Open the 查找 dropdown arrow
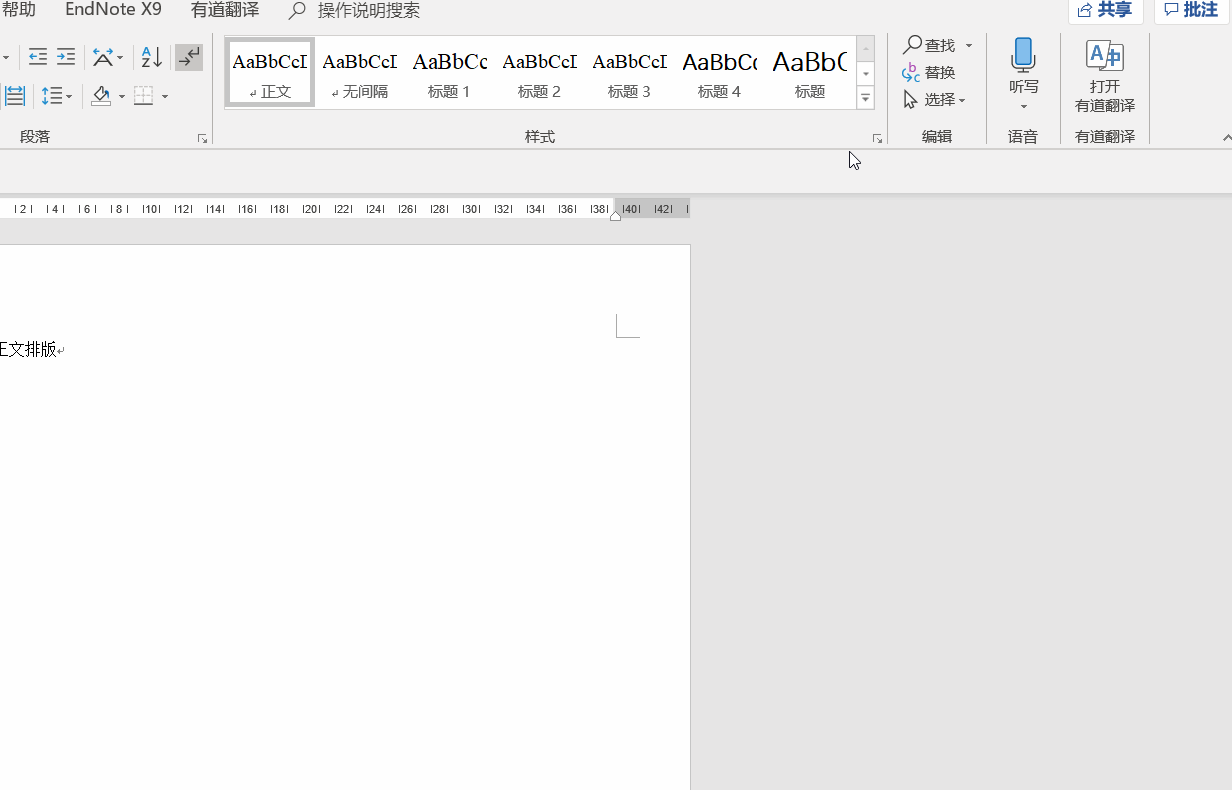1232x790 pixels. [x=969, y=46]
